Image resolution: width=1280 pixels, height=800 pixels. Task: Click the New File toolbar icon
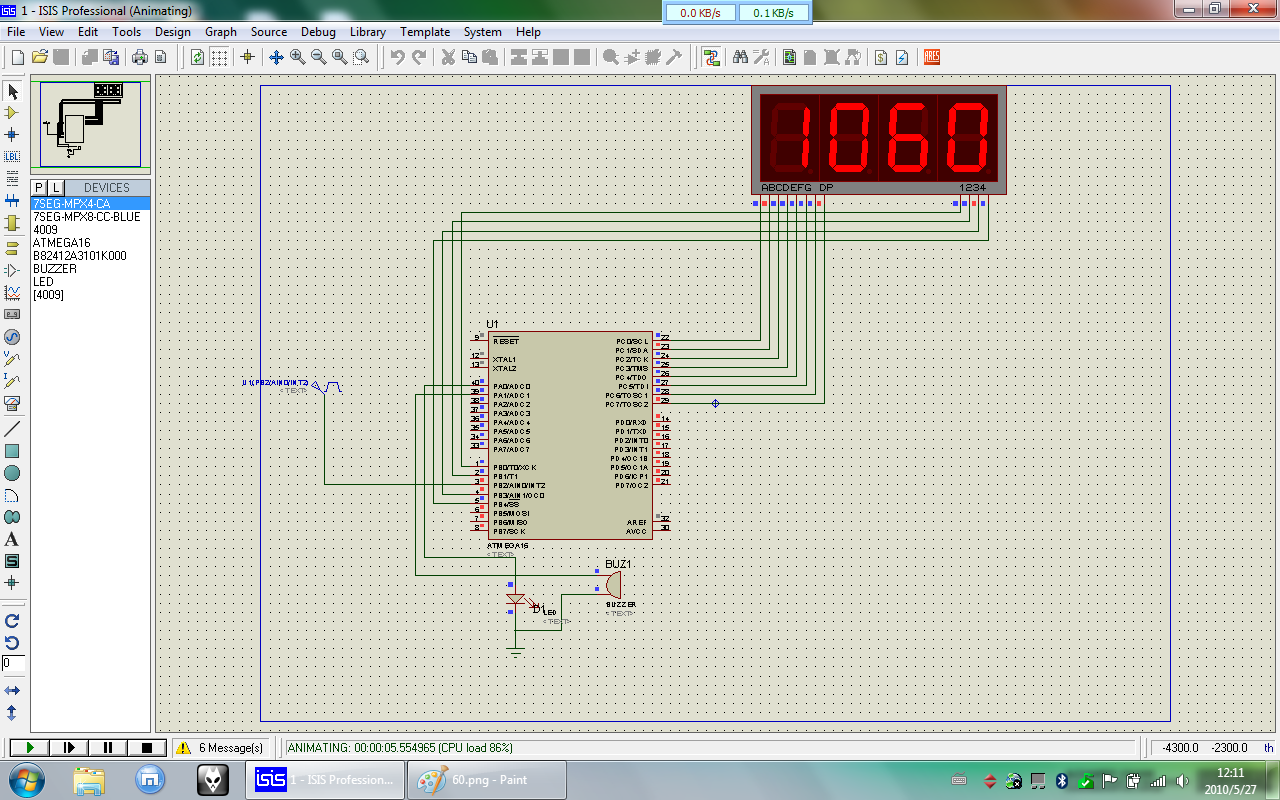(17, 57)
